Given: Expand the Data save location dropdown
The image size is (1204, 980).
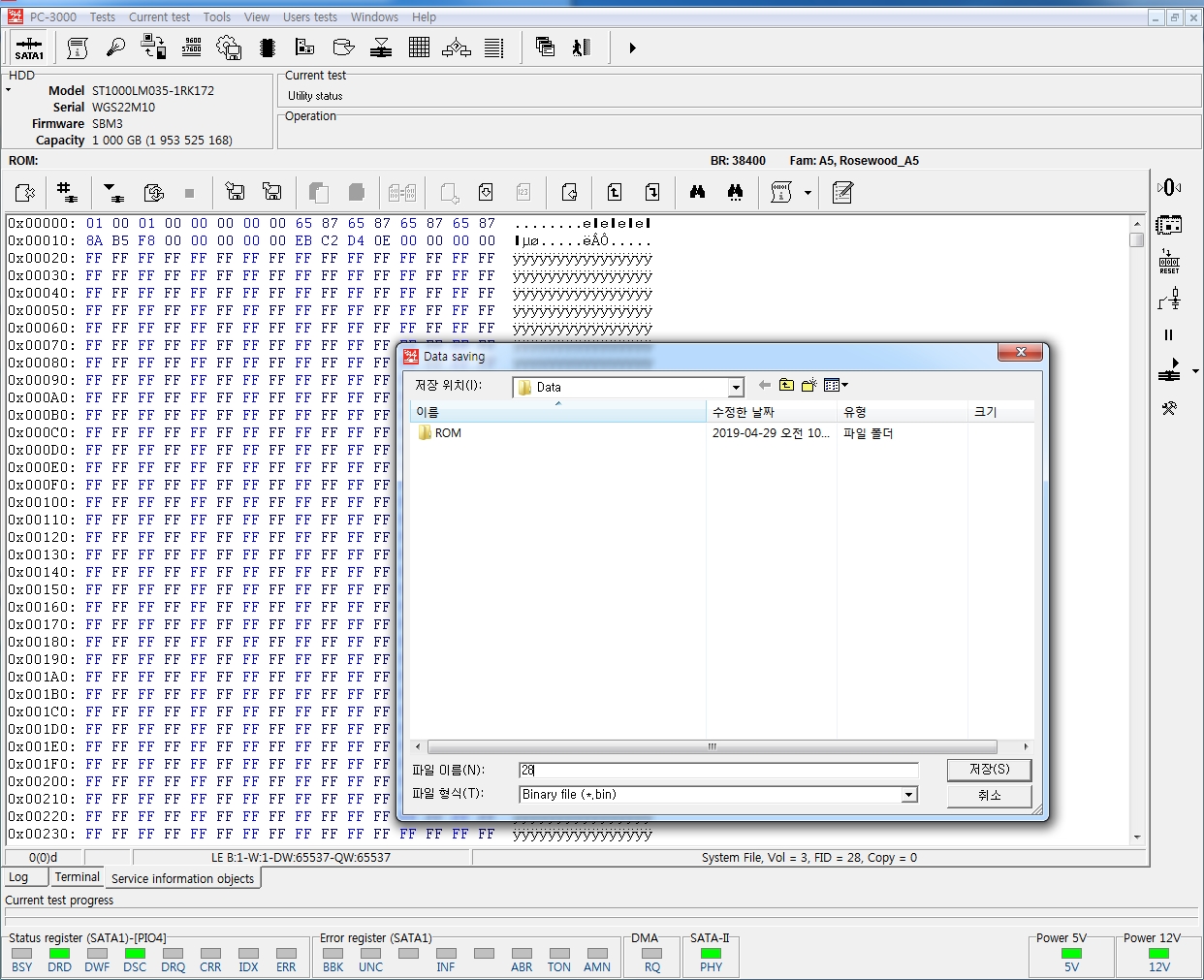Looking at the screenshot, I should pos(736,388).
